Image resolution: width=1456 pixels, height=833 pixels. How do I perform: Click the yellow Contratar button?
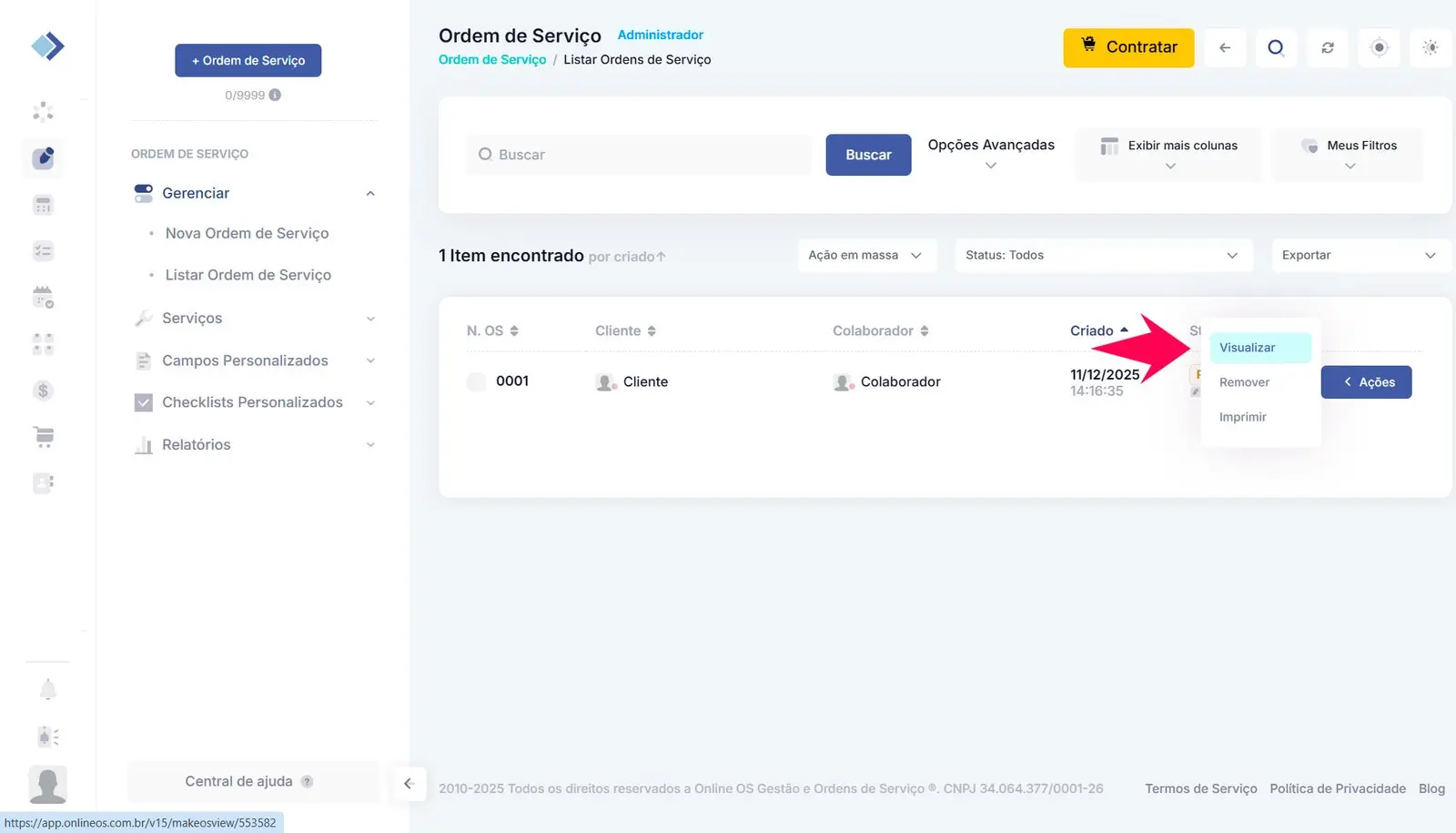(1128, 47)
